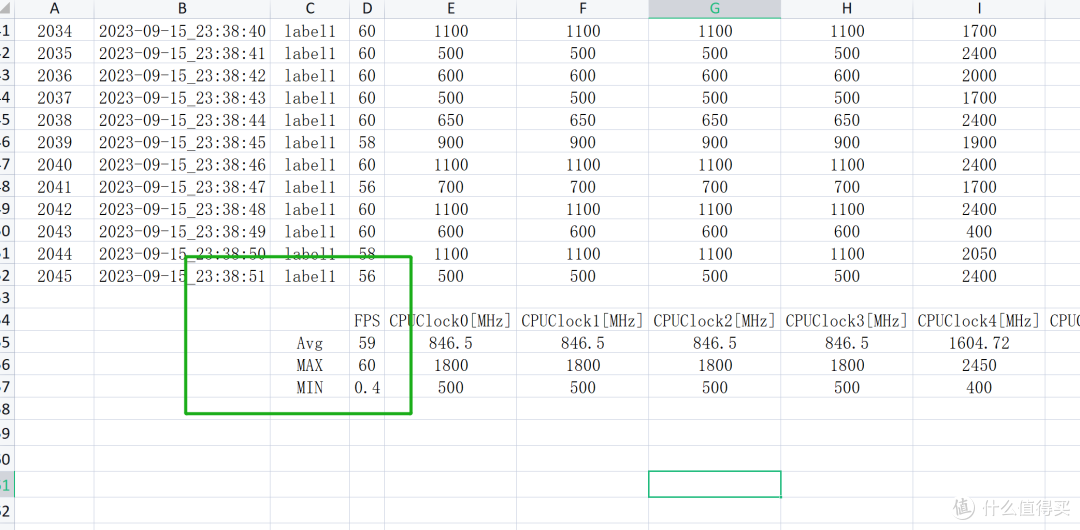Select timestamp 2023-09-15_23:38:41
Image resolution: width=1080 pixels, height=530 pixels.
click(x=183, y=53)
